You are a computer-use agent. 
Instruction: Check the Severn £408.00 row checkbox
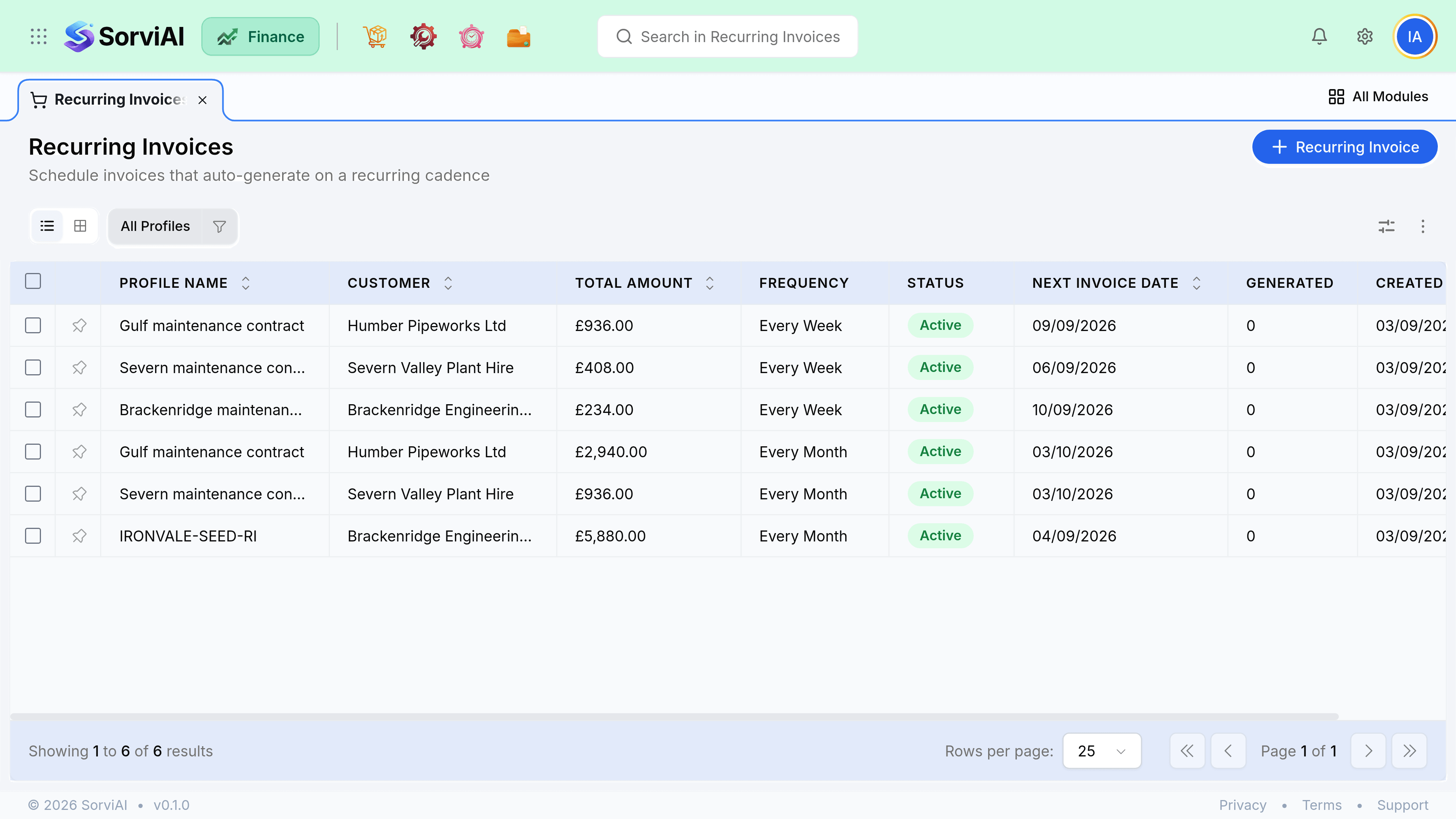[33, 367]
